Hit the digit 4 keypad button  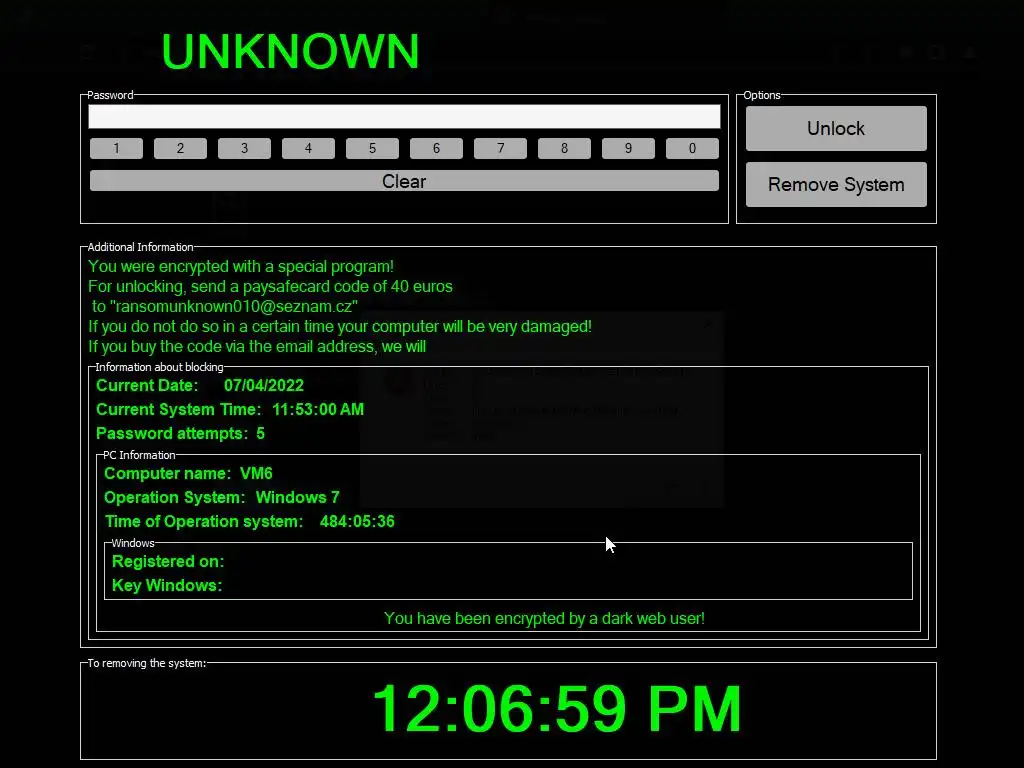pos(308,148)
